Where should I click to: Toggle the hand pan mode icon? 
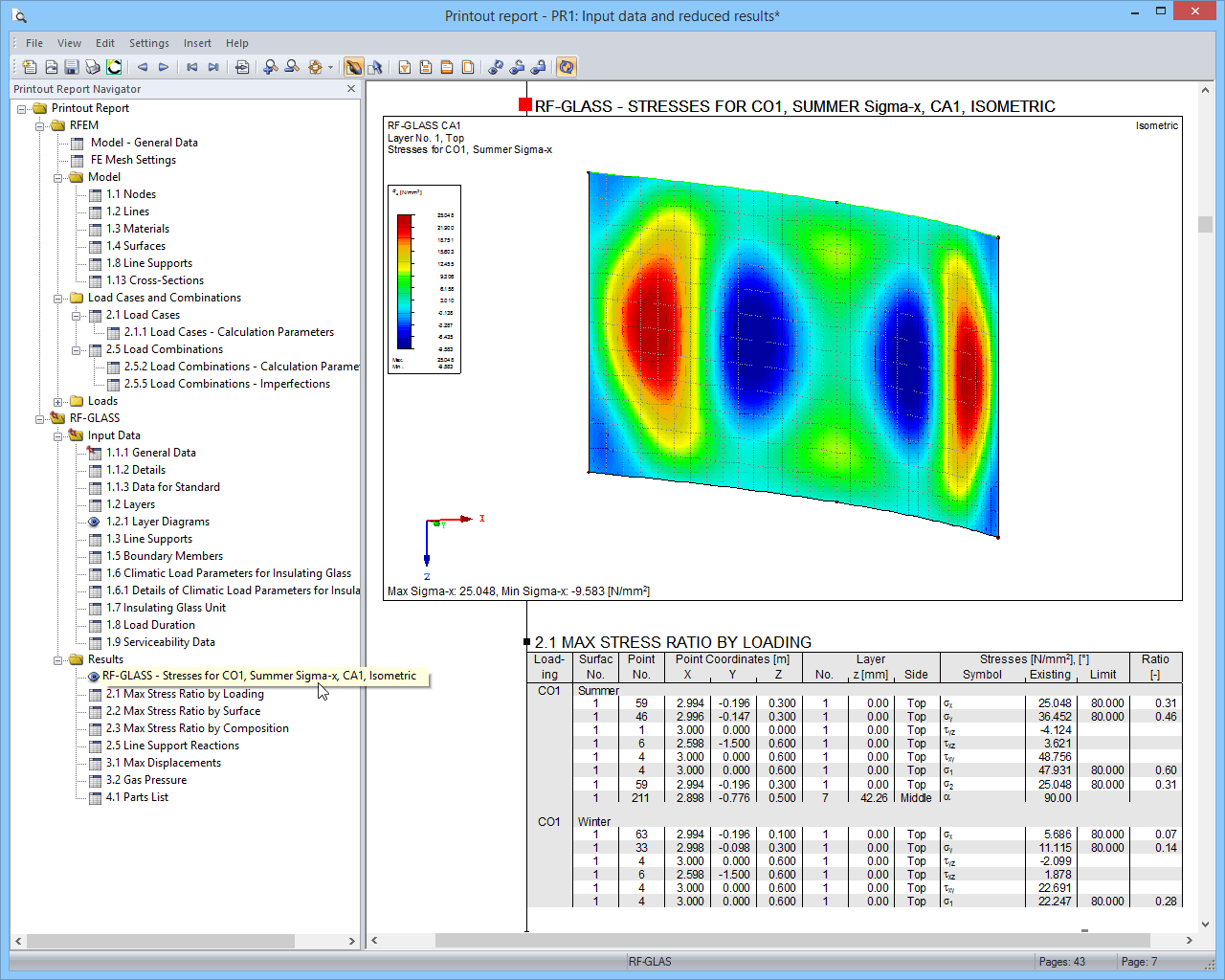[353, 67]
